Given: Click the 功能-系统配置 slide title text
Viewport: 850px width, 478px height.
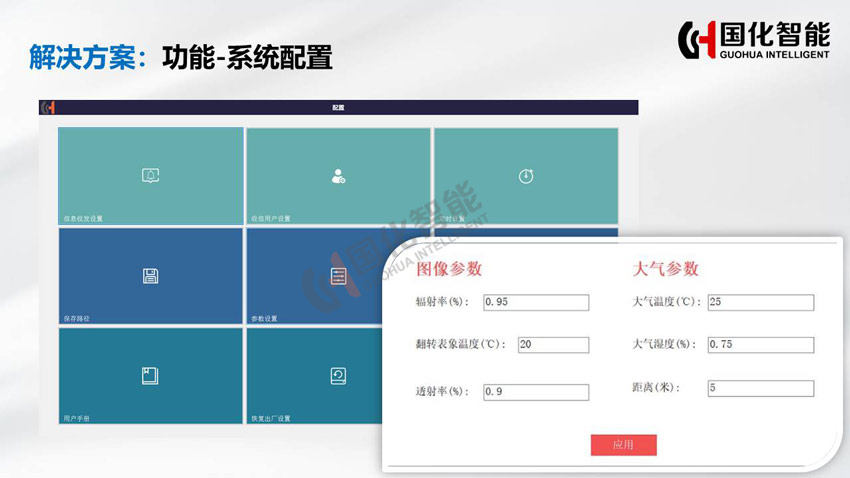Looking at the screenshot, I should click(247, 57).
